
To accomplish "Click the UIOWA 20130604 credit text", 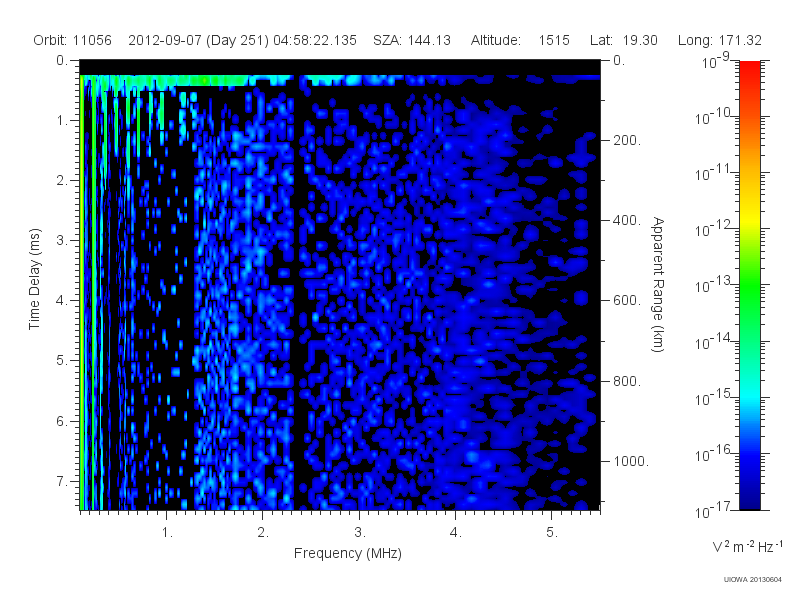I will 753,579.
